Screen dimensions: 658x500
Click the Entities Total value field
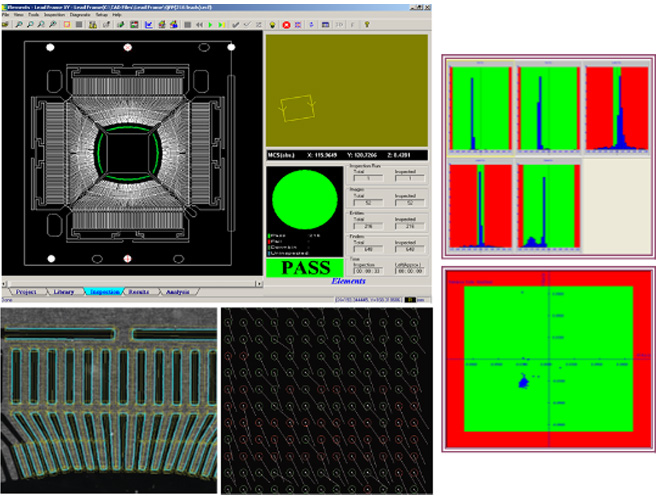point(368,226)
